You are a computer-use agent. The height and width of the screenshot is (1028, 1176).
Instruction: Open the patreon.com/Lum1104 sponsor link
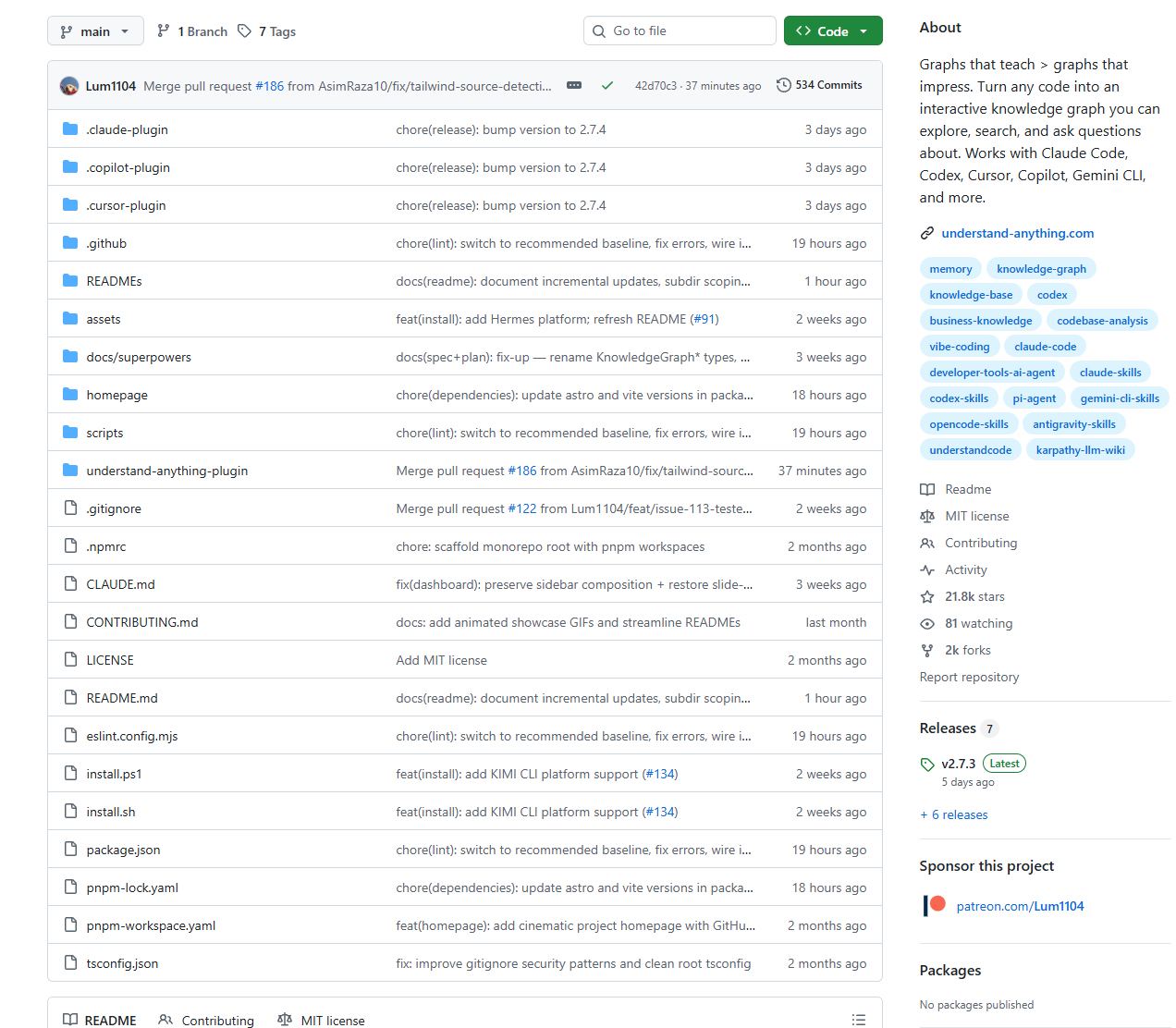click(1020, 906)
